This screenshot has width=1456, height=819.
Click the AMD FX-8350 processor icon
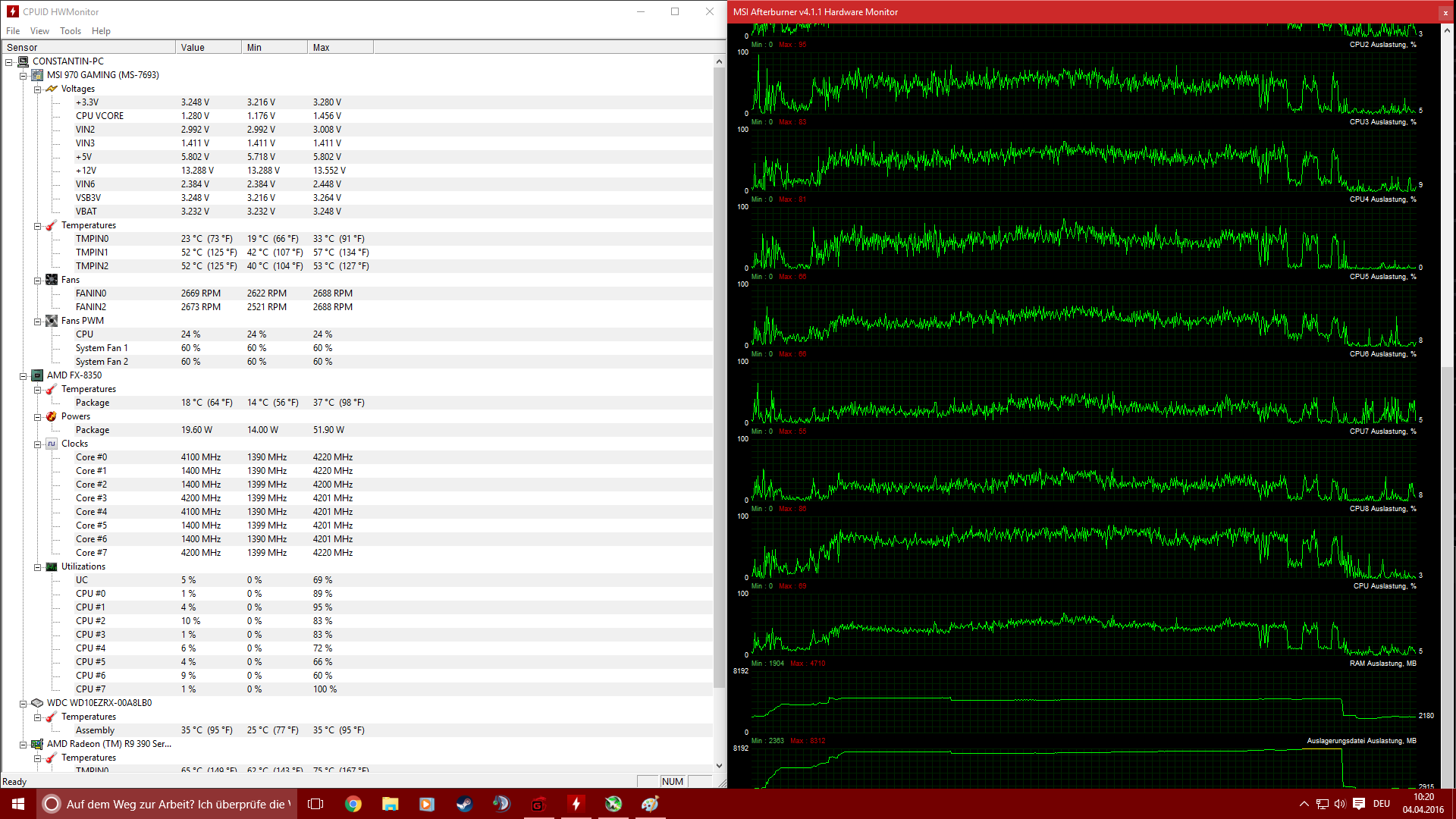pyautogui.click(x=37, y=375)
